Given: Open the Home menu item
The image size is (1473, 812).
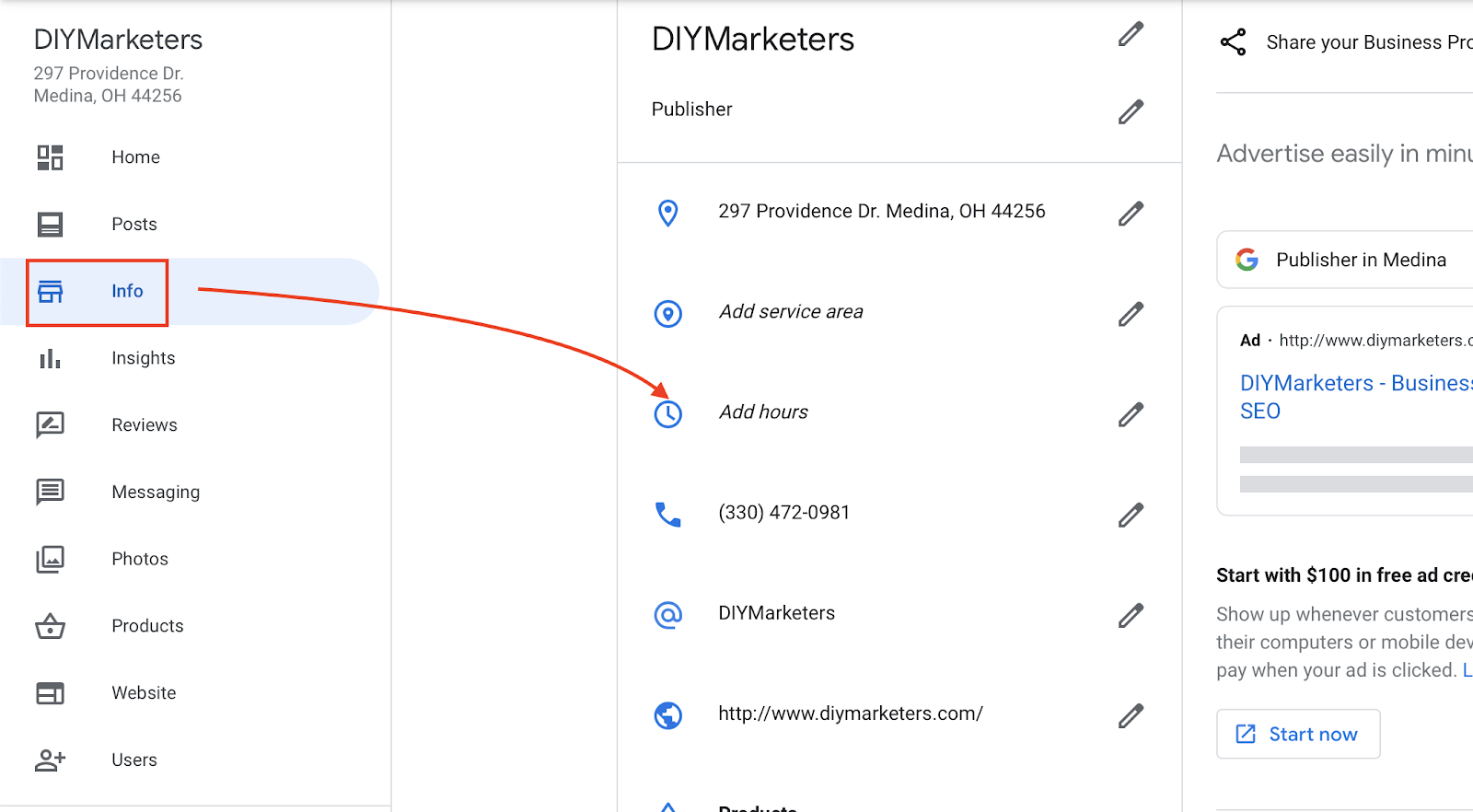Looking at the screenshot, I should coord(136,157).
